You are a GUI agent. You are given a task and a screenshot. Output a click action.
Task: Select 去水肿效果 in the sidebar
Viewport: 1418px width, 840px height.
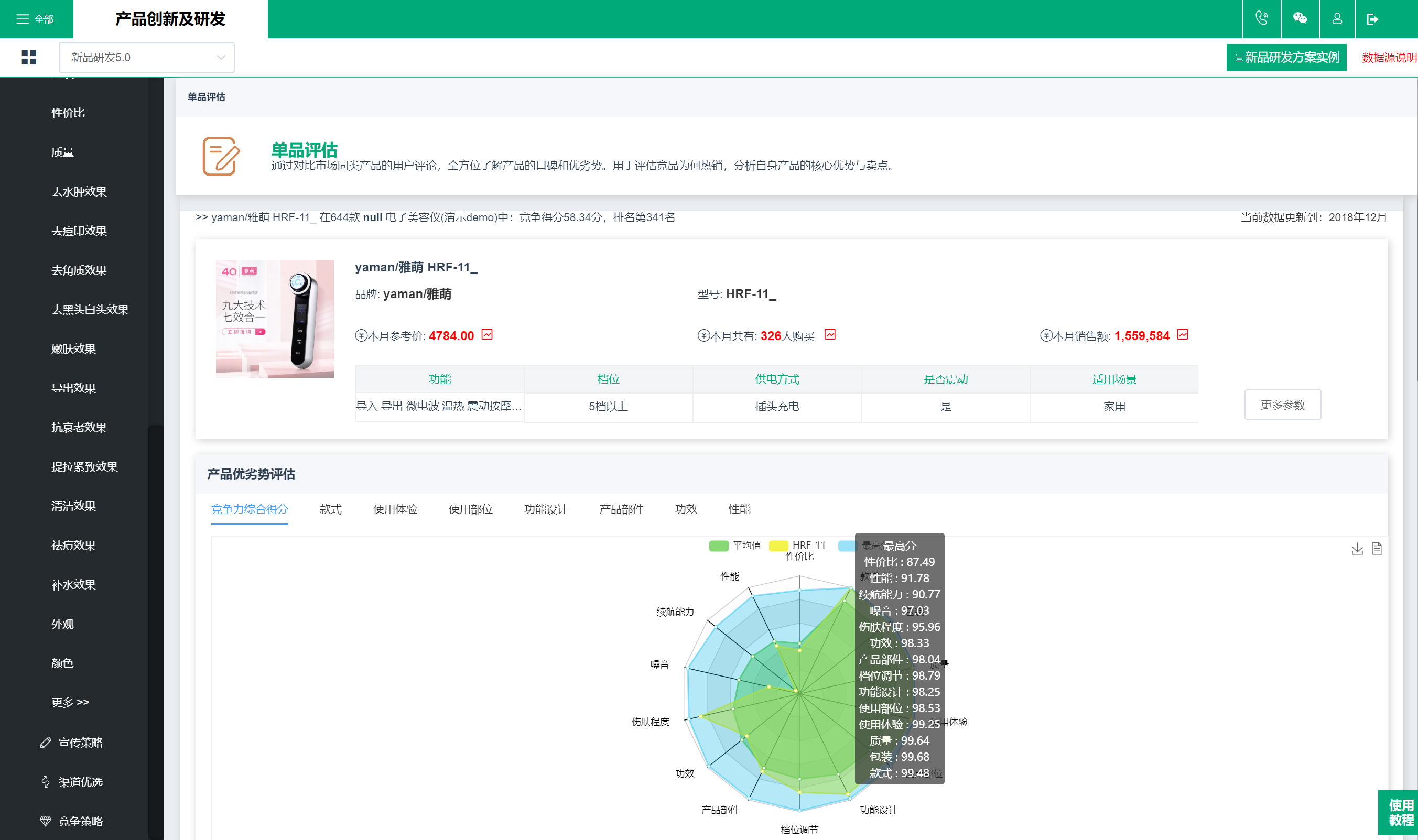(79, 191)
